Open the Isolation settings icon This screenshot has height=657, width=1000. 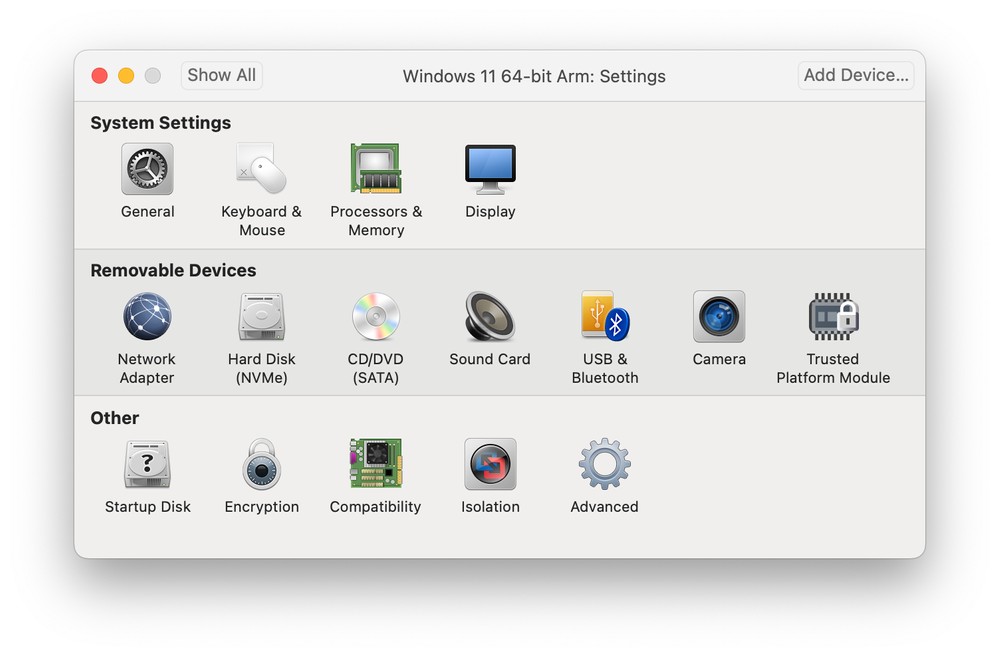point(490,464)
